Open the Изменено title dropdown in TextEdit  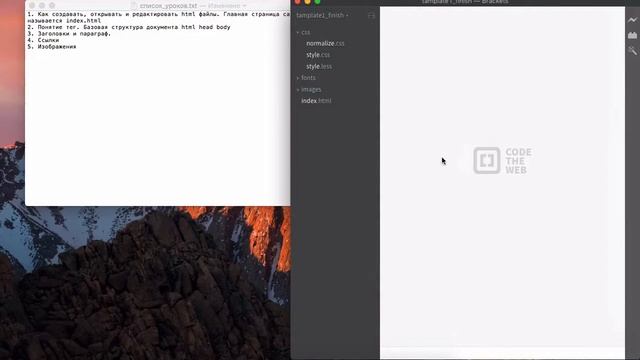click(x=227, y=6)
